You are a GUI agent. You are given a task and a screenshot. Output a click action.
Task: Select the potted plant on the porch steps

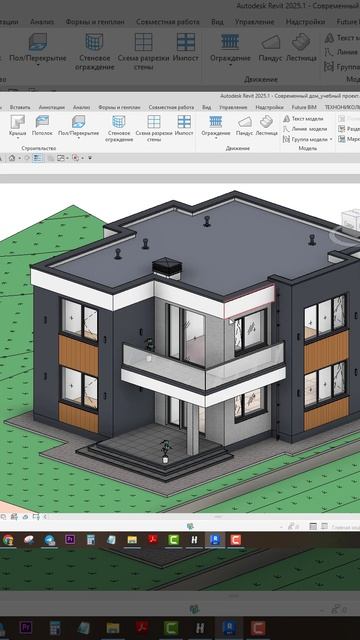(x=165, y=451)
